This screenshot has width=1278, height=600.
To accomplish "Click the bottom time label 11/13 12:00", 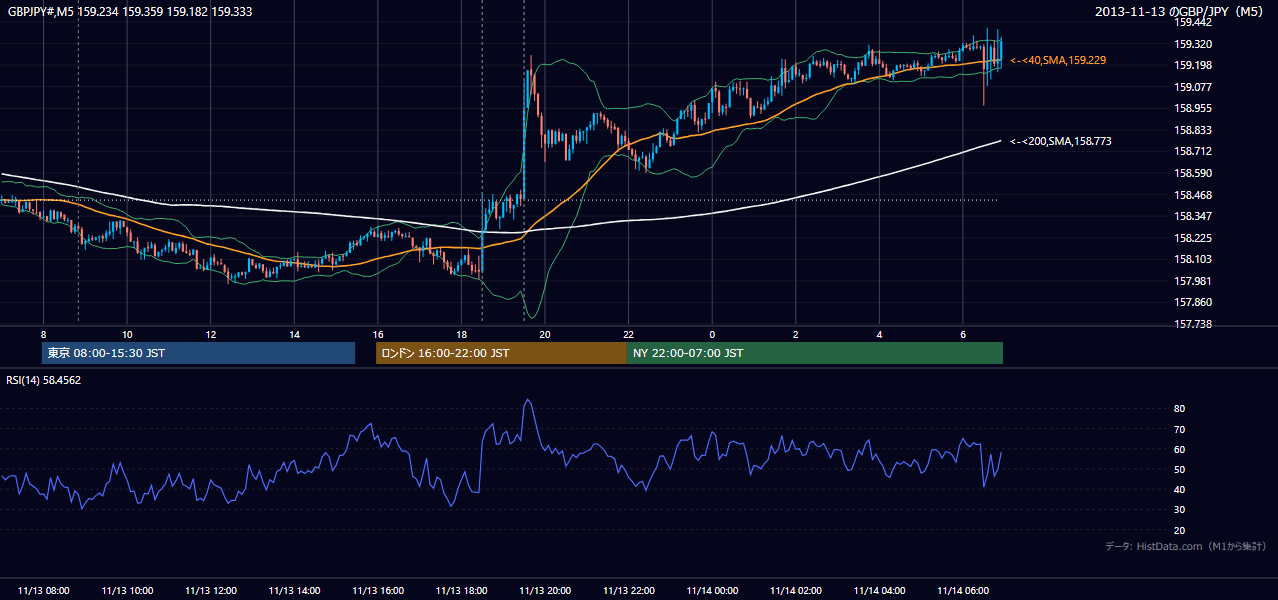I will pos(211,591).
